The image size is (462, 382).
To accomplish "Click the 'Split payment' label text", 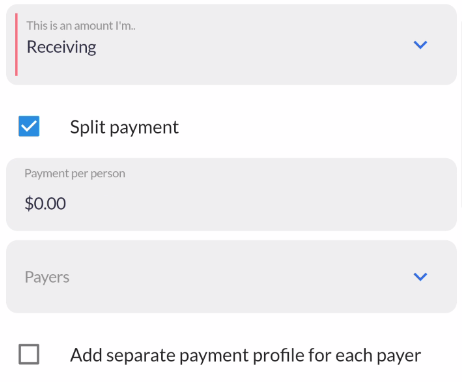I will [124, 127].
